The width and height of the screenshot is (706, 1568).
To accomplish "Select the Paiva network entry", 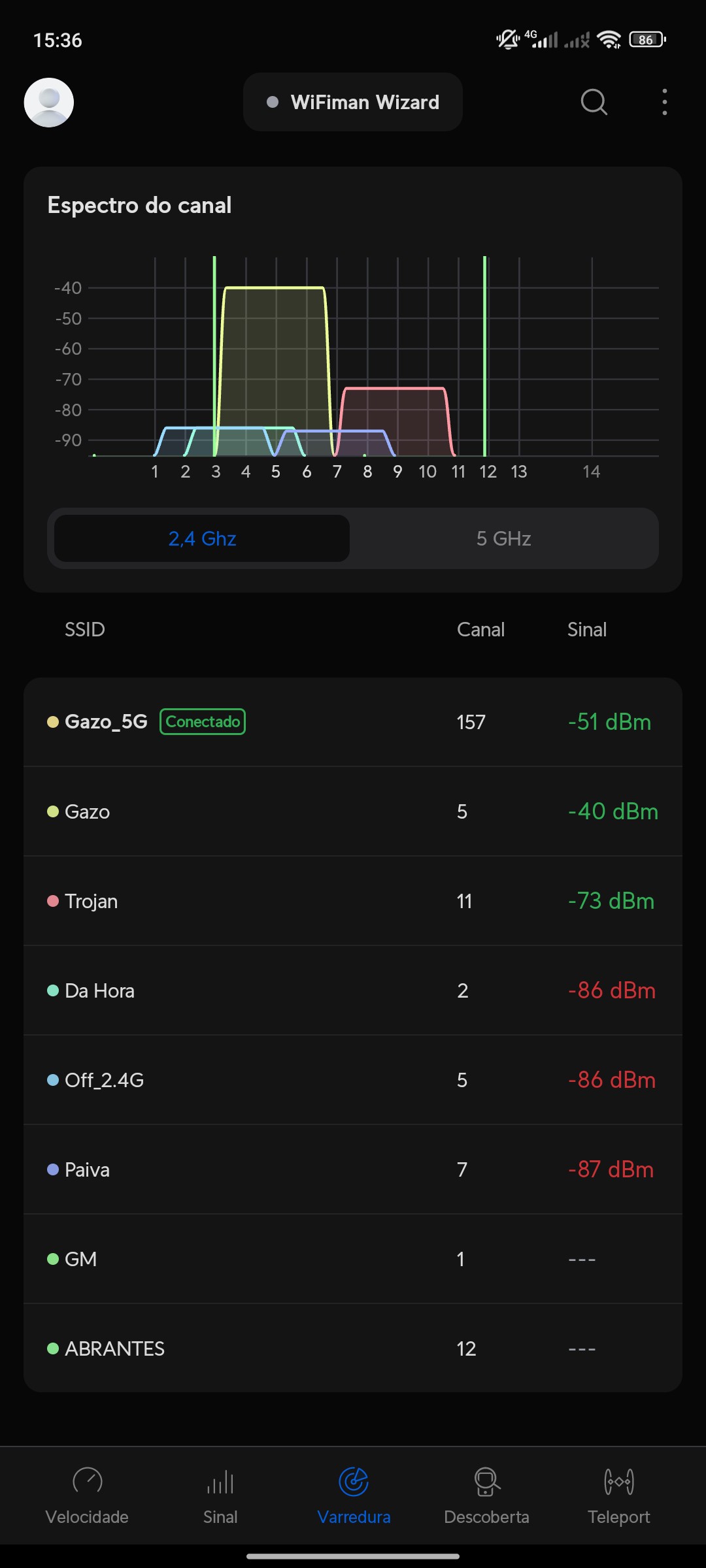I will click(x=353, y=1169).
